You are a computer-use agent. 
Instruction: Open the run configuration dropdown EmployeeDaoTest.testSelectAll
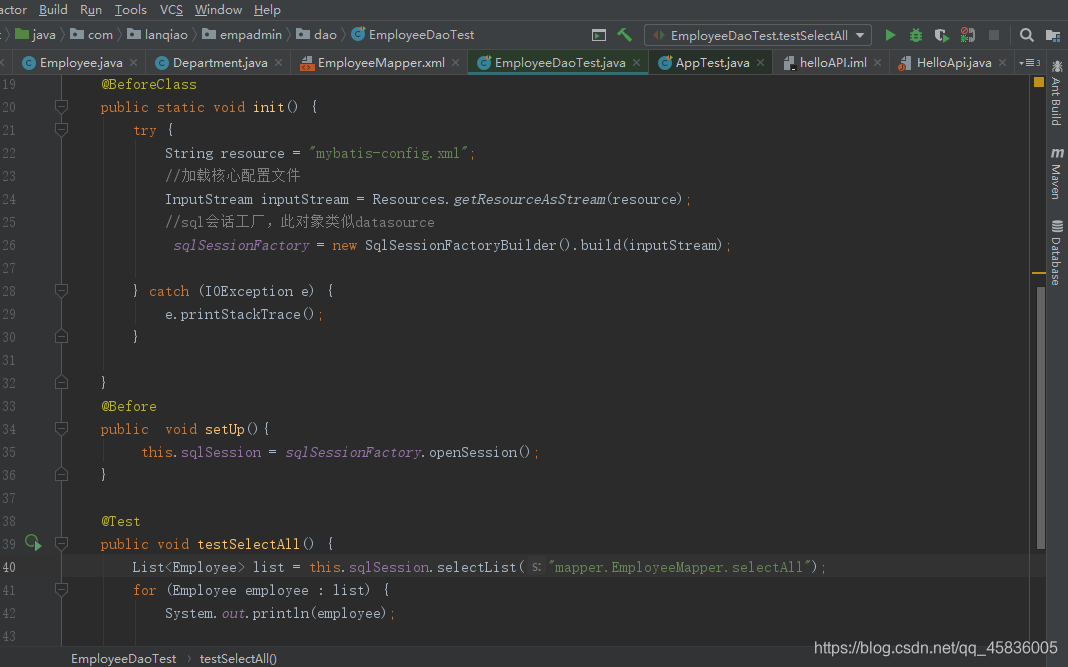757,35
